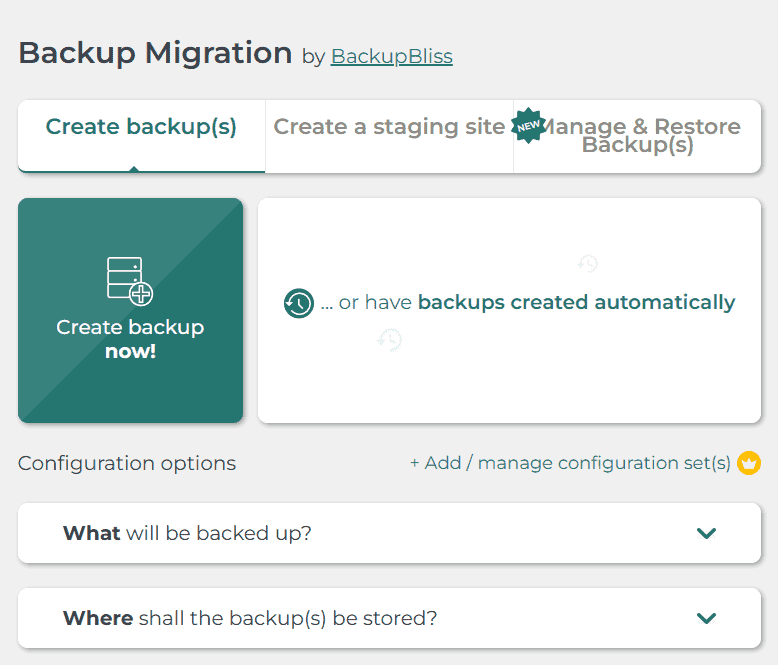
Task: Click the Backup Migration heading
Action: (155, 53)
